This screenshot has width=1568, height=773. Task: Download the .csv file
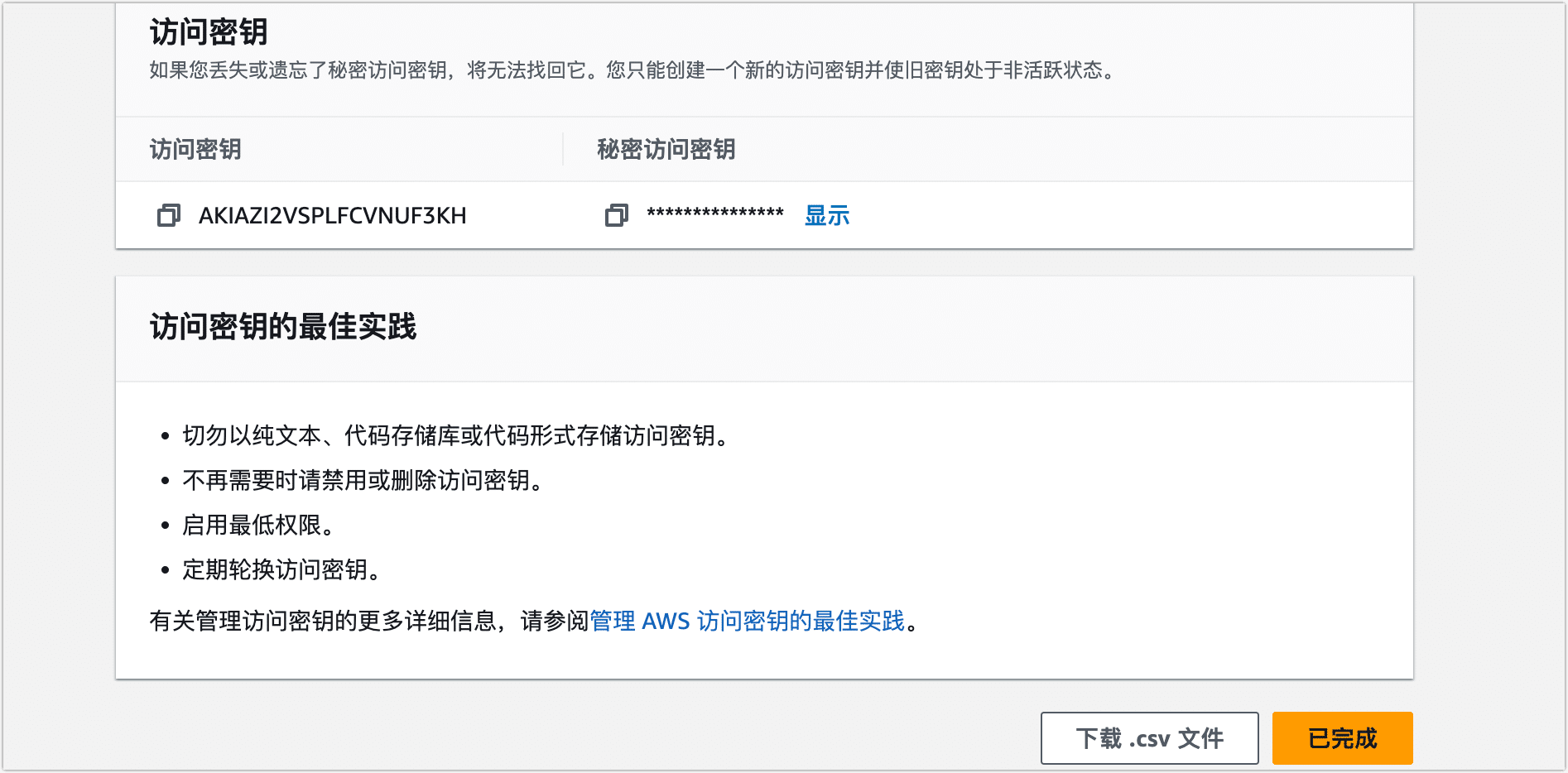1149,738
